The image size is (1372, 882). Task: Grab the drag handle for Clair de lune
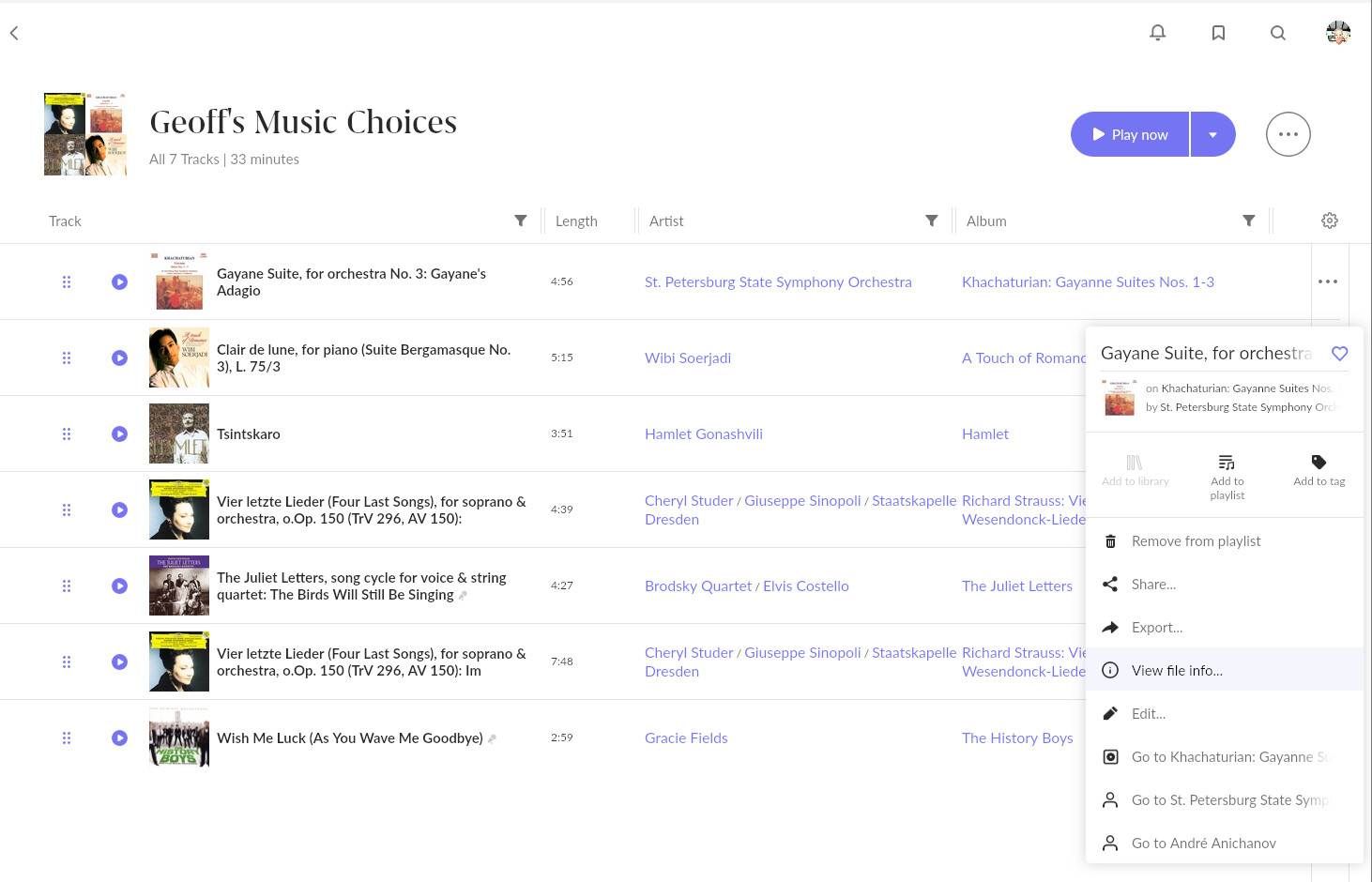click(x=67, y=357)
